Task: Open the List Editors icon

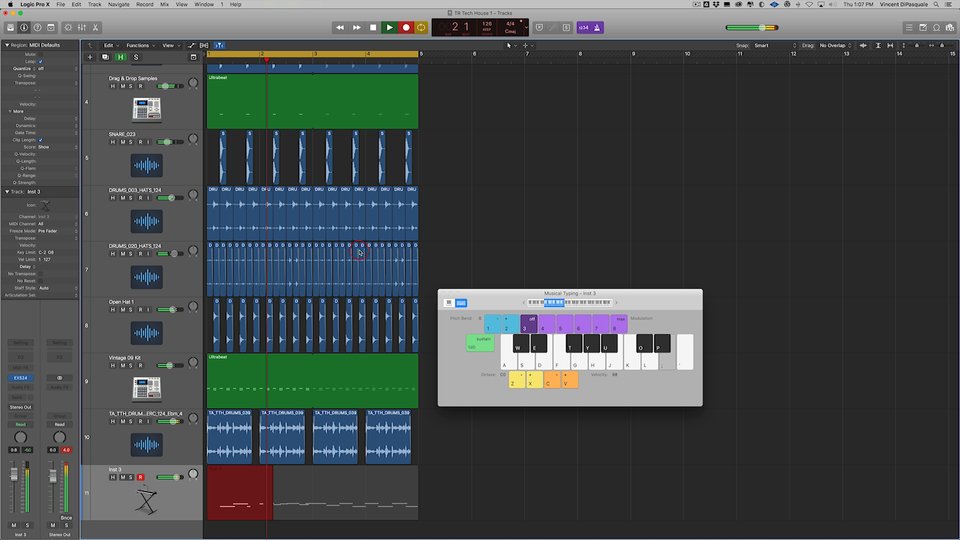Action: [909, 28]
